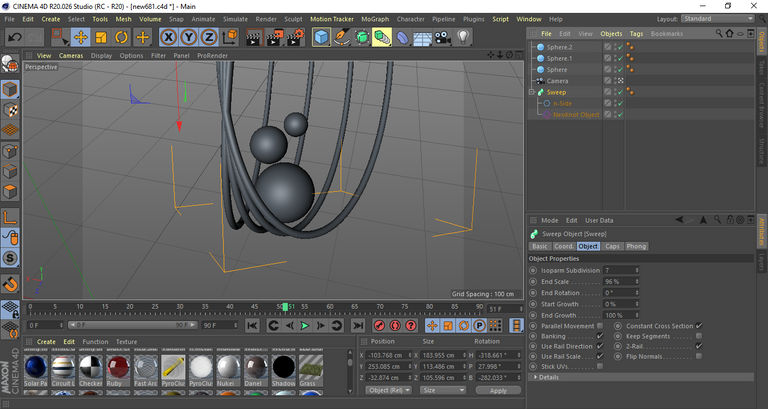Open the MoGraph menu
This screenshot has height=409, width=768.
click(375, 19)
